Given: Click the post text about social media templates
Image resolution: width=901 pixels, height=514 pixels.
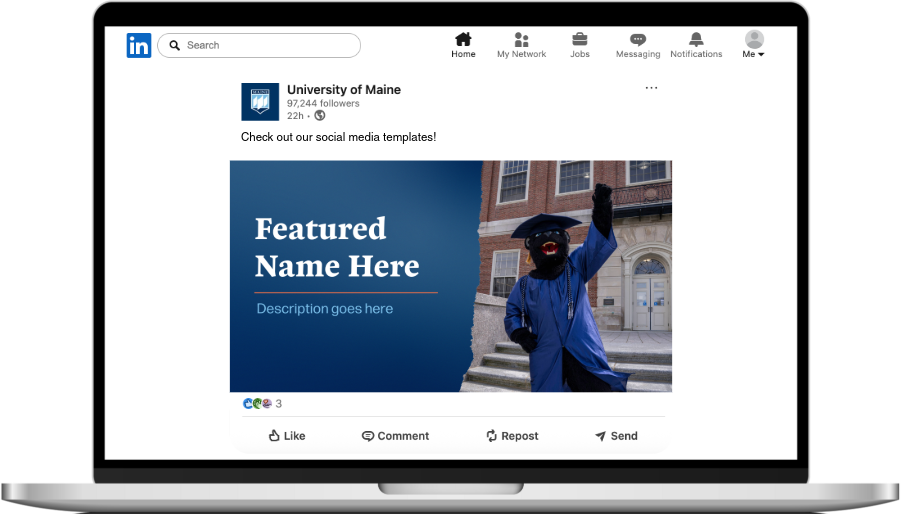Looking at the screenshot, I should (x=338, y=137).
